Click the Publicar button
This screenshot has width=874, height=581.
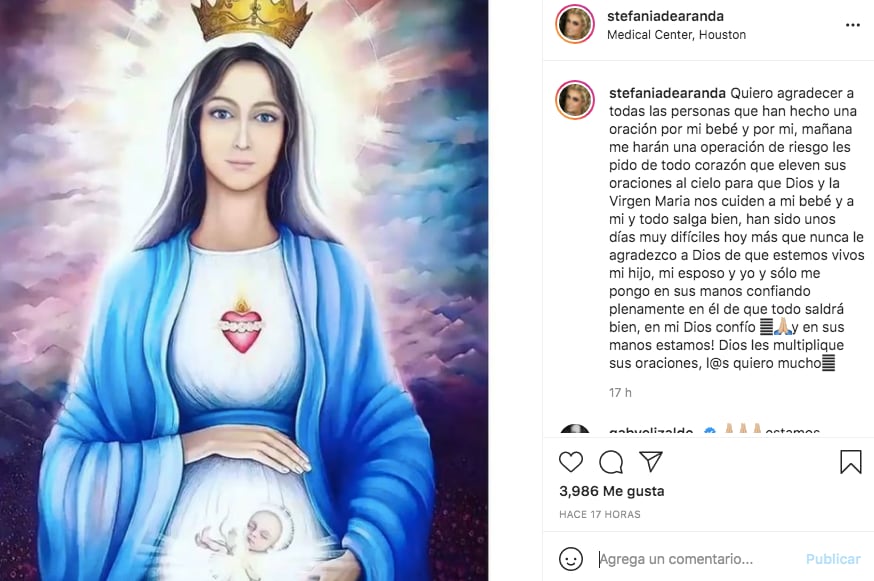click(833, 559)
